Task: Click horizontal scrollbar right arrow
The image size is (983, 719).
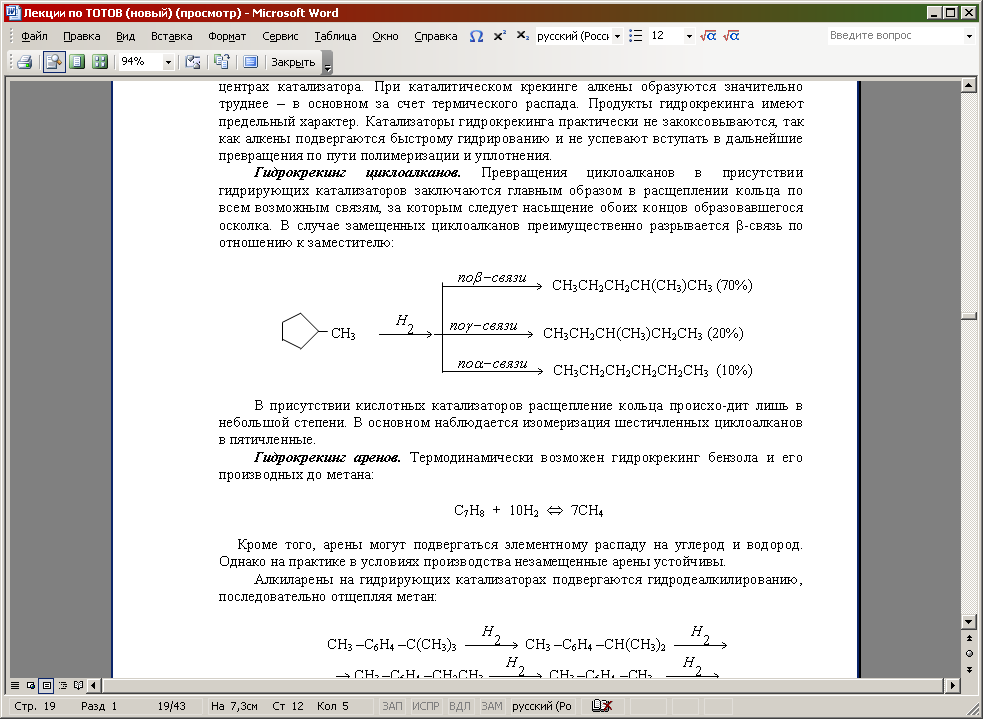Action: (952, 685)
